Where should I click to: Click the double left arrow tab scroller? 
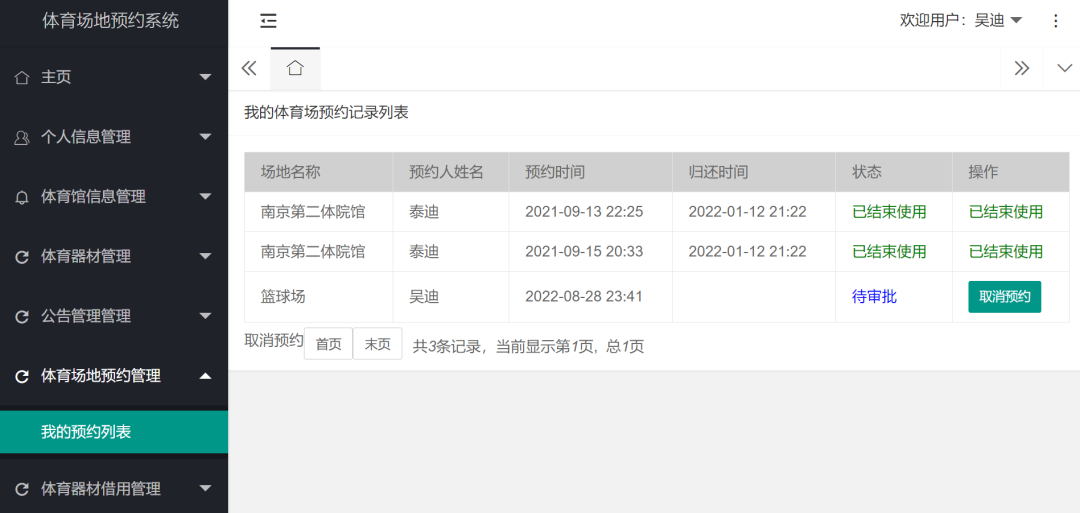pos(249,68)
